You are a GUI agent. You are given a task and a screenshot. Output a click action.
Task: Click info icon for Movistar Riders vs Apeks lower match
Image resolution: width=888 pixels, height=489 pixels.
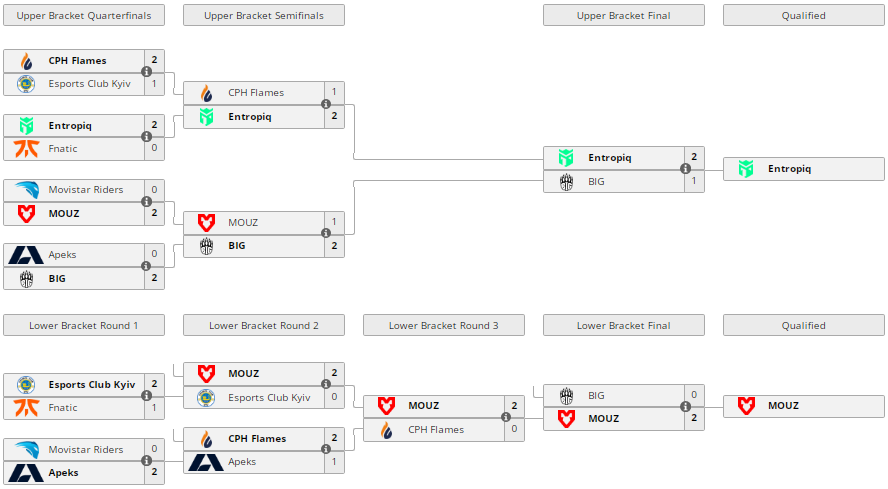pos(146,461)
